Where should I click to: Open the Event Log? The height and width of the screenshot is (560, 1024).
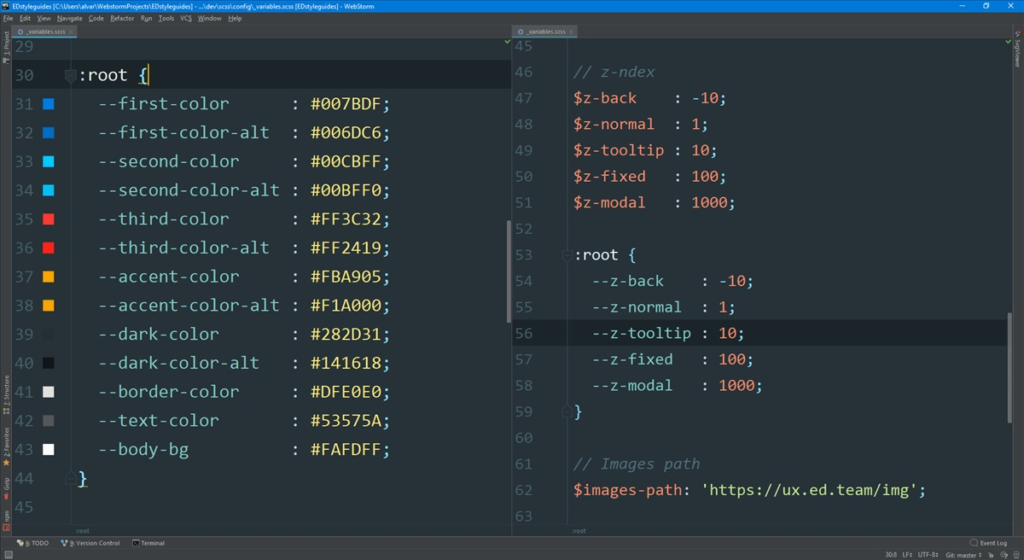coord(988,543)
